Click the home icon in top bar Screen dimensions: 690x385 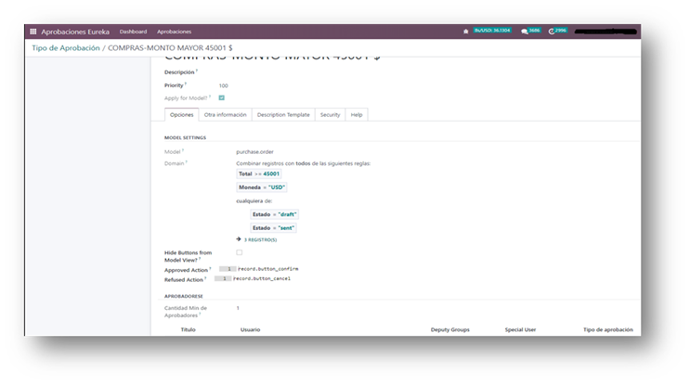tap(466, 31)
